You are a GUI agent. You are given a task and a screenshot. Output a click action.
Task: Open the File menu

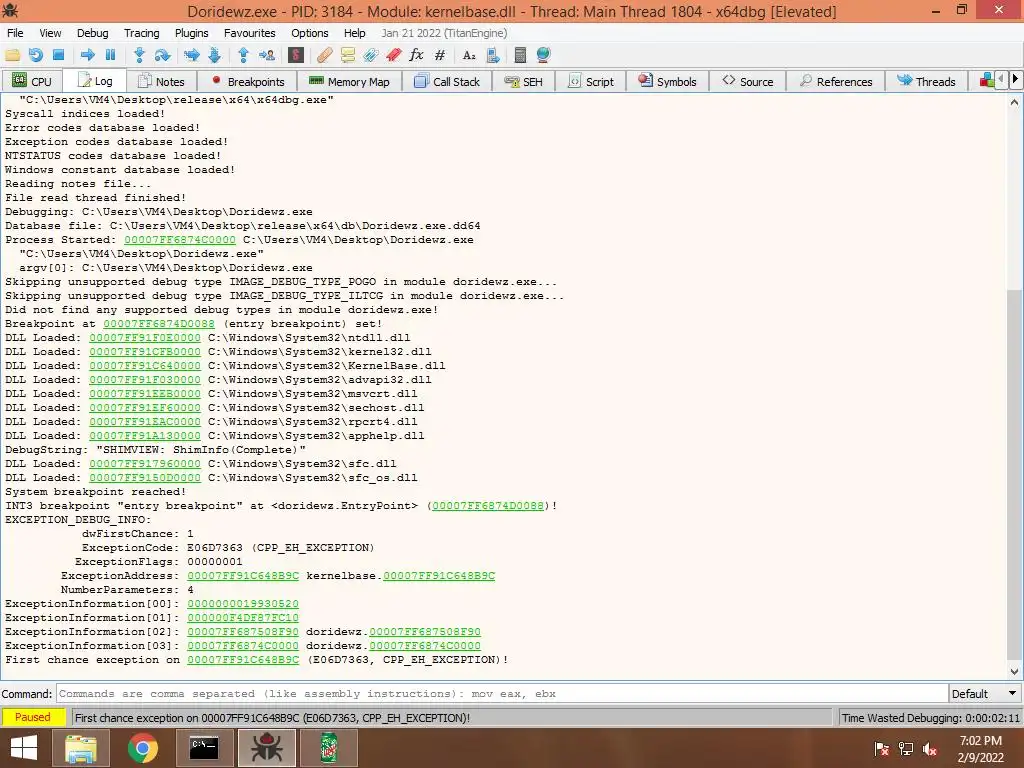[x=15, y=33]
